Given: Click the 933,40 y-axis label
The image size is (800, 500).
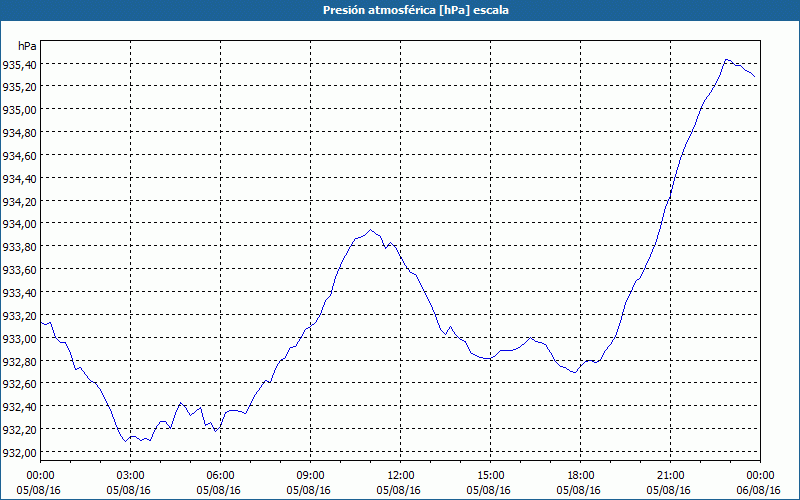Looking at the screenshot, I should coord(19,293).
